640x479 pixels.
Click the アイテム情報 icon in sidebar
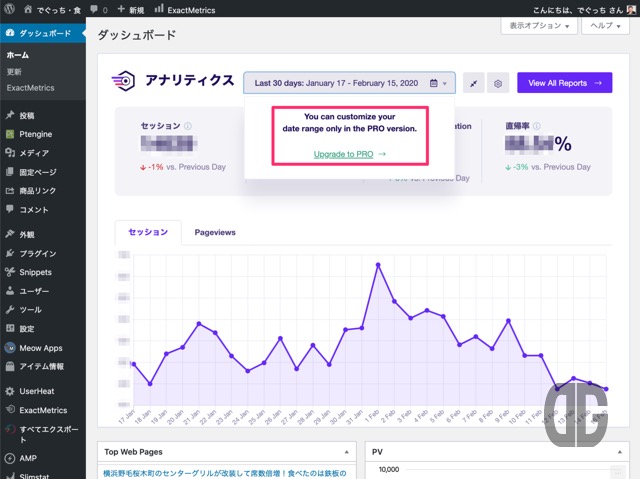click(10, 366)
